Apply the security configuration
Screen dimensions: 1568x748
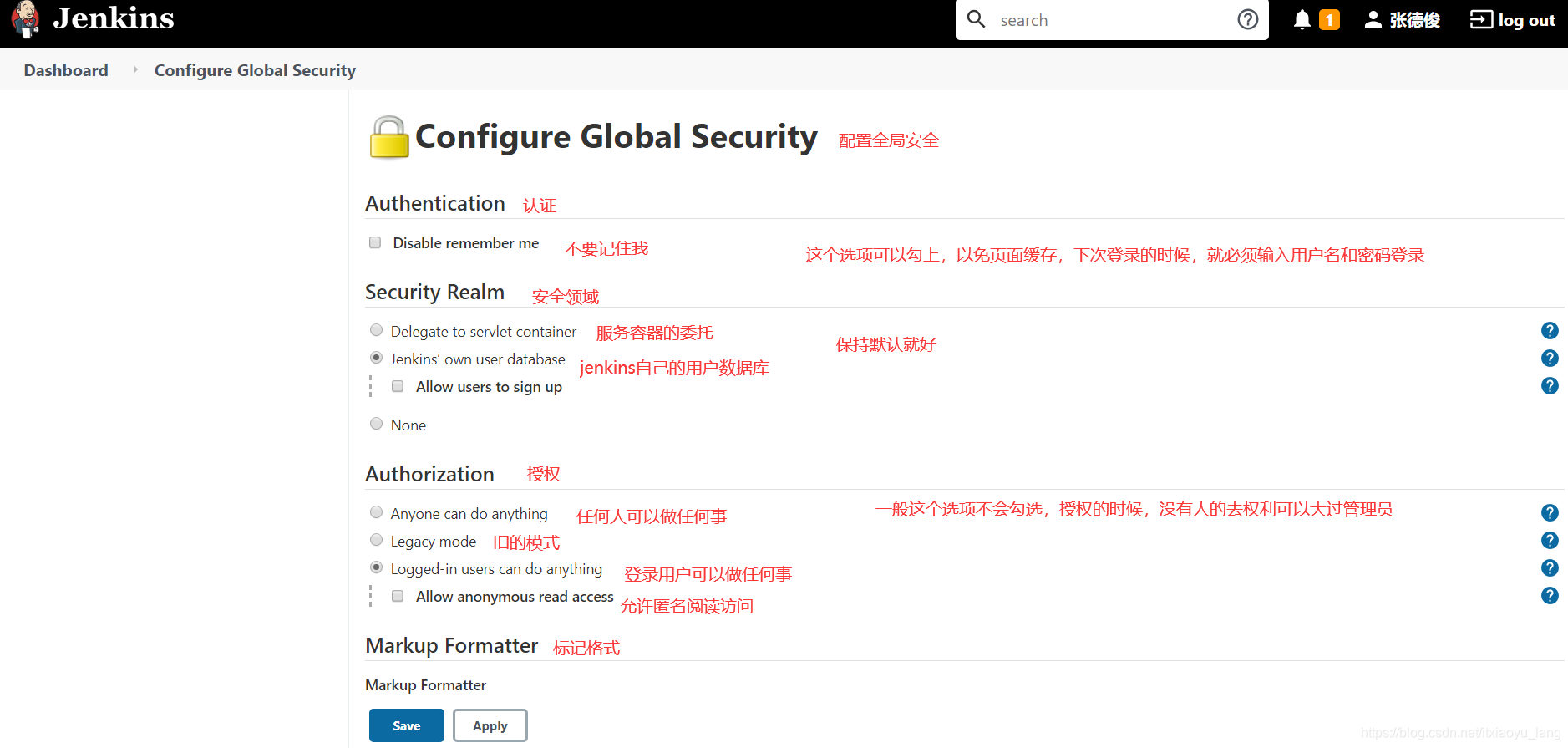click(x=490, y=725)
